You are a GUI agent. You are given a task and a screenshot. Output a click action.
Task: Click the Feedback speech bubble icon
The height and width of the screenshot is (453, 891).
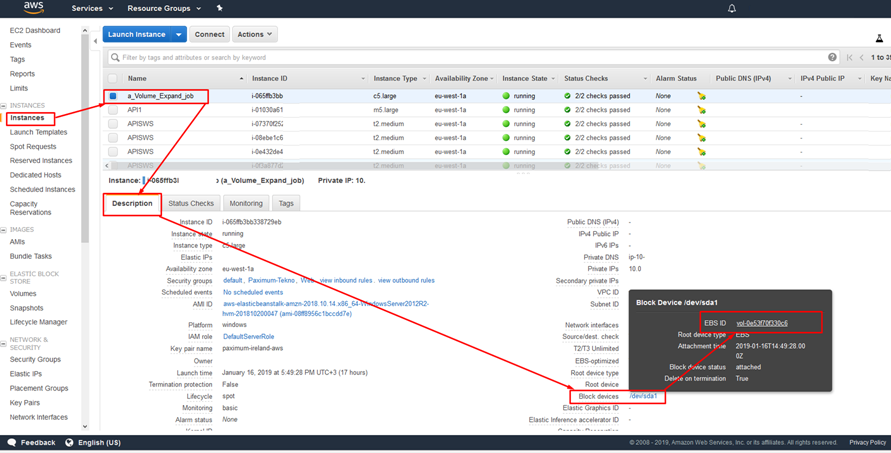pyautogui.click(x=12, y=442)
